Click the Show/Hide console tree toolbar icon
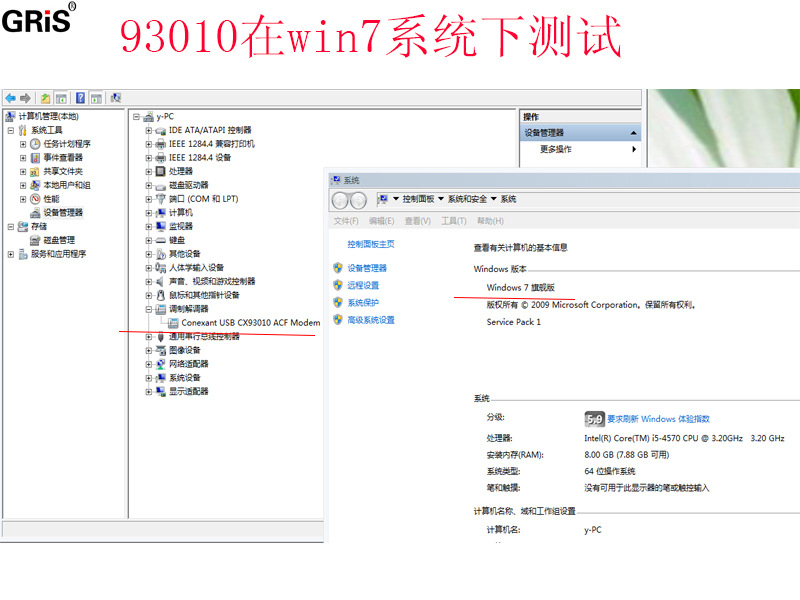This screenshot has height=600, width=800. [61, 98]
